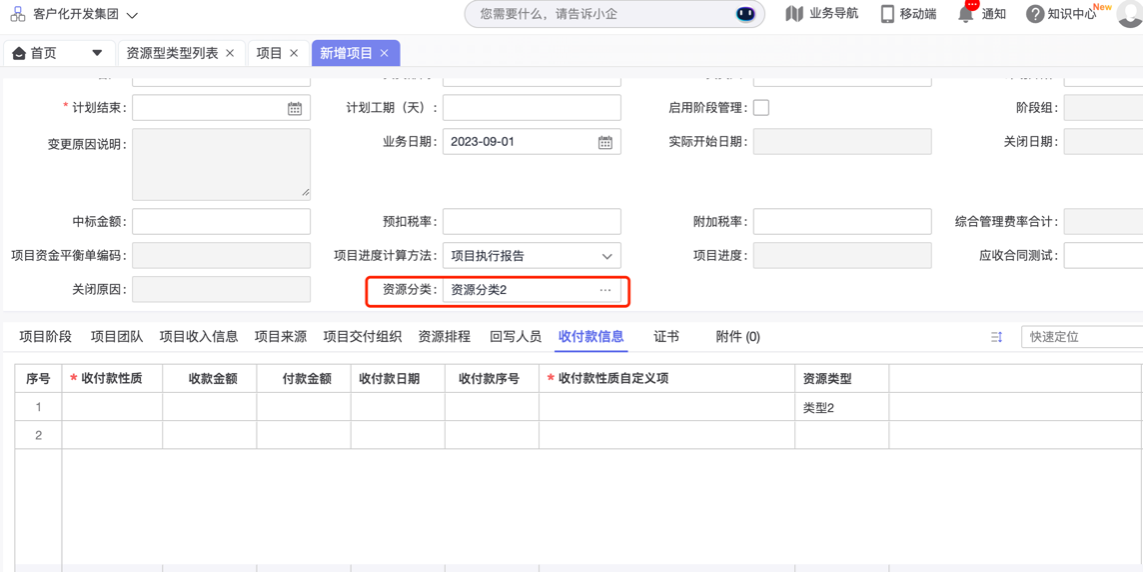1143x572 pixels.
Task: Click the column settings icon beside 快速定位
Action: (x=996, y=337)
